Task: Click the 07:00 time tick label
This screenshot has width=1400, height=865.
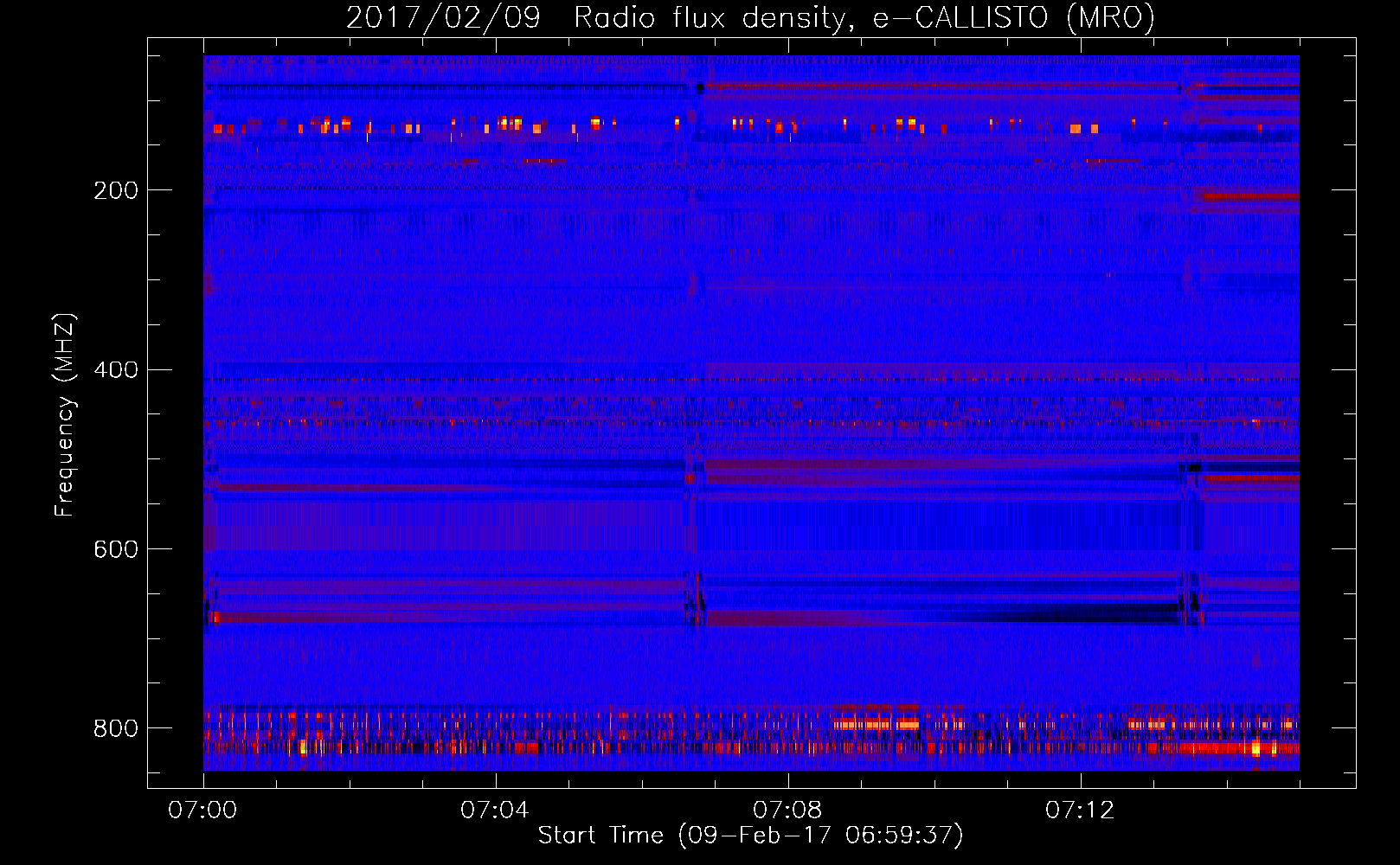Action: 202,811
